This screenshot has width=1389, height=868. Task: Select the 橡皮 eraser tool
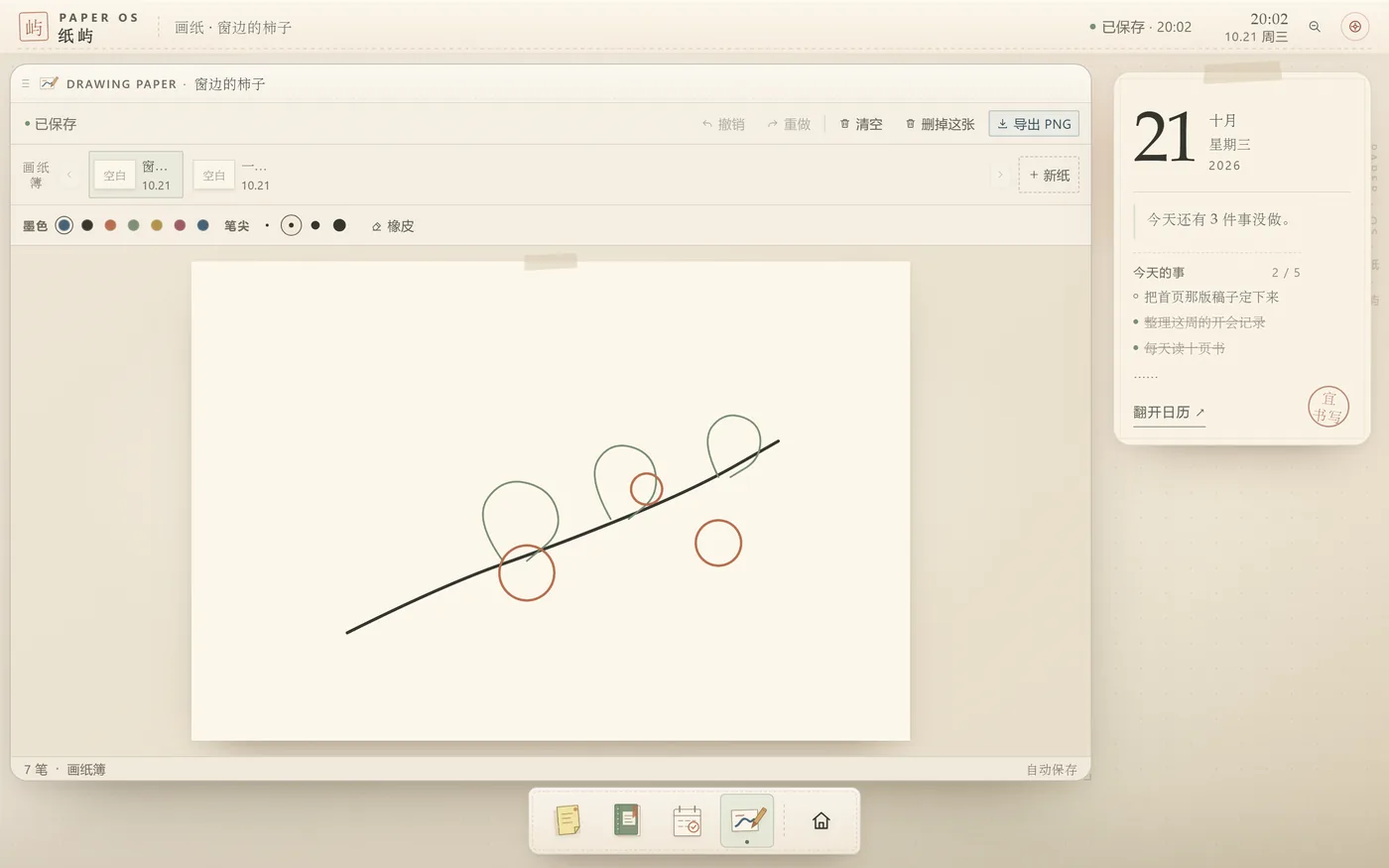click(393, 226)
